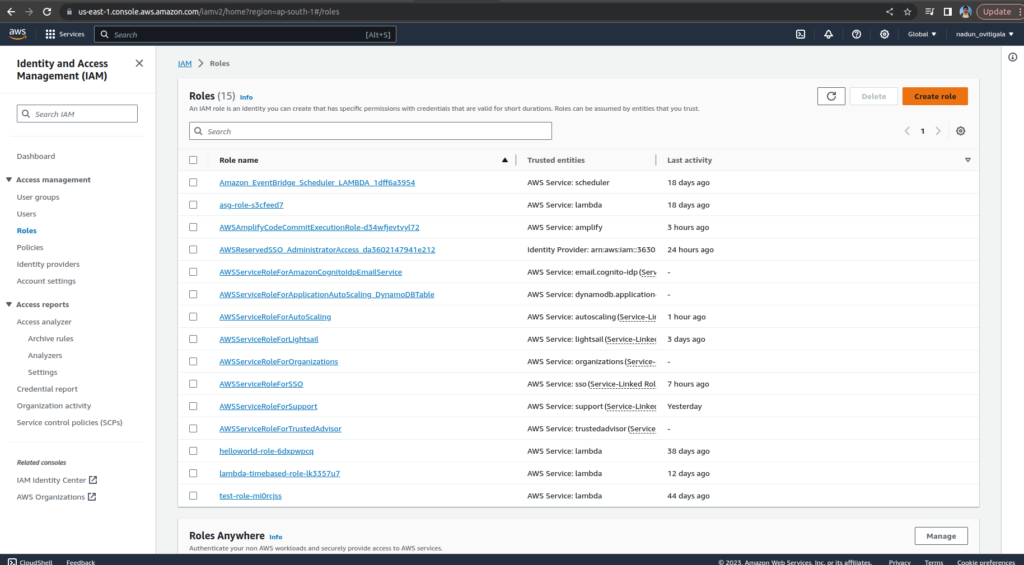Bookmark this page with the star icon
This screenshot has width=1024, height=565.
[x=907, y=12]
